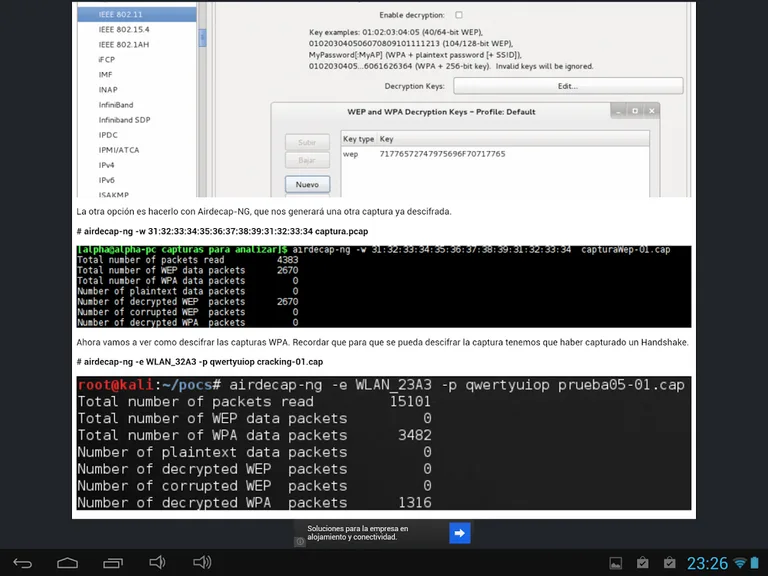Screen dimensions: 768x576
Task: Select iFCP in the protocol list
Action: pyautogui.click(x=106, y=59)
